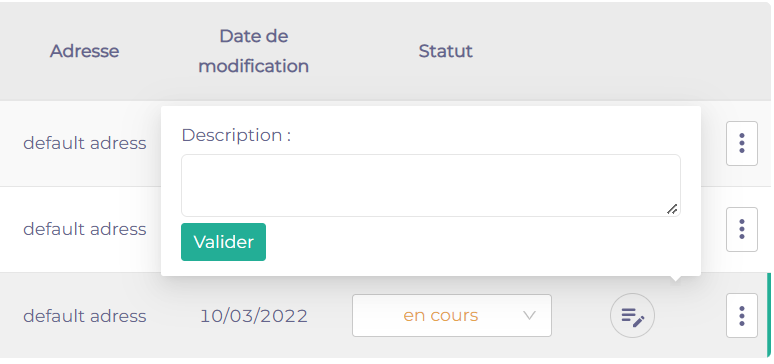
Task: Expand the 'en cours' status dropdown
Action: 452,316
